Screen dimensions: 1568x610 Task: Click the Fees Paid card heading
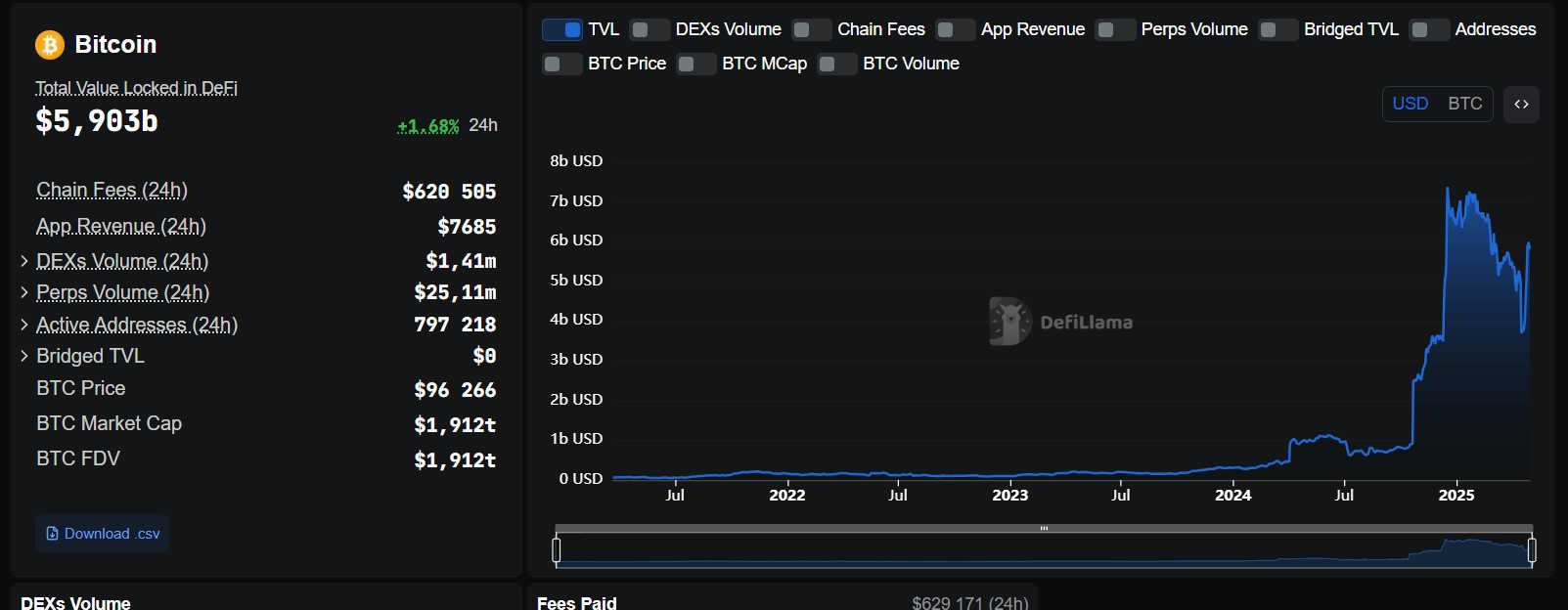click(x=577, y=602)
